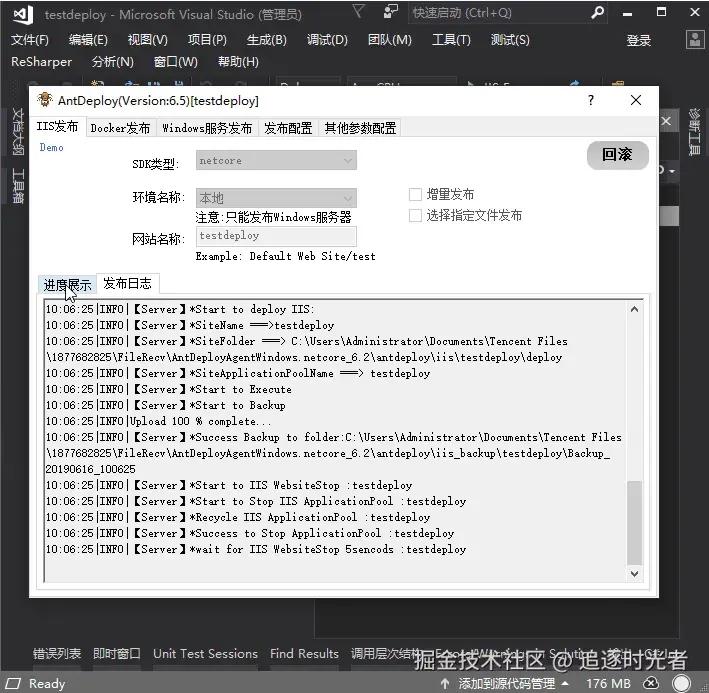Screen dimensions: 709x693
Task: Expand the SDK类型 netcore dropdown
Action: click(x=276, y=160)
